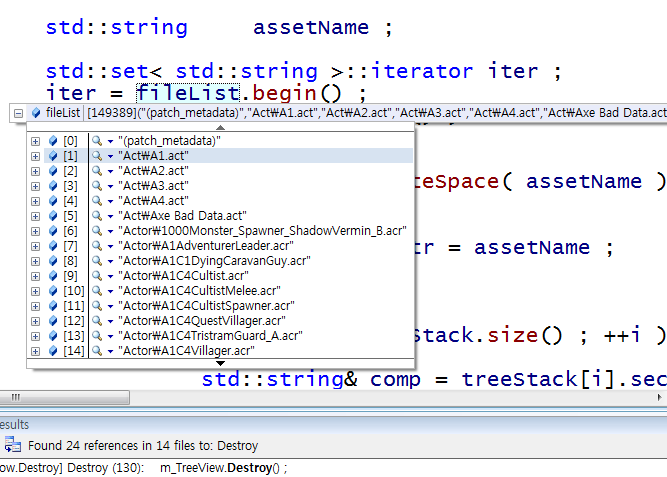The height and width of the screenshot is (477, 667).
Task: Open the magnifier visualizer for Act\A3.act
Action: coord(97,186)
